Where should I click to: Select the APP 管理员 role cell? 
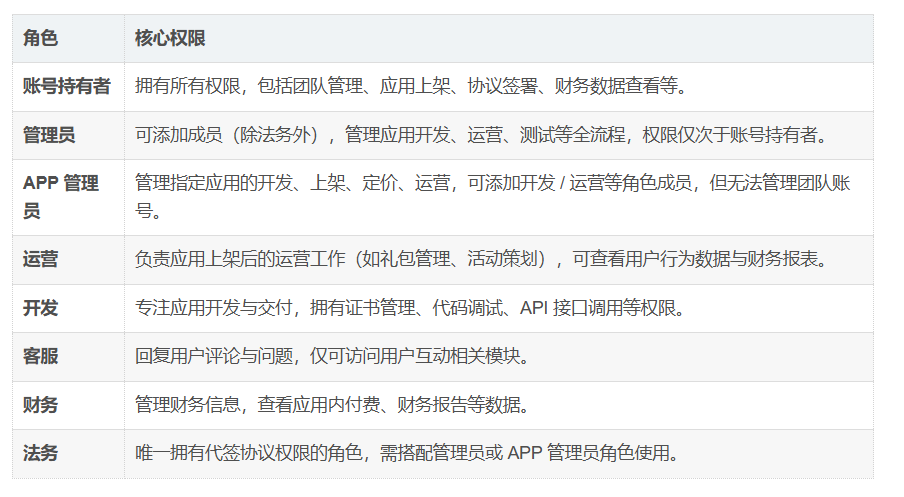68,197
